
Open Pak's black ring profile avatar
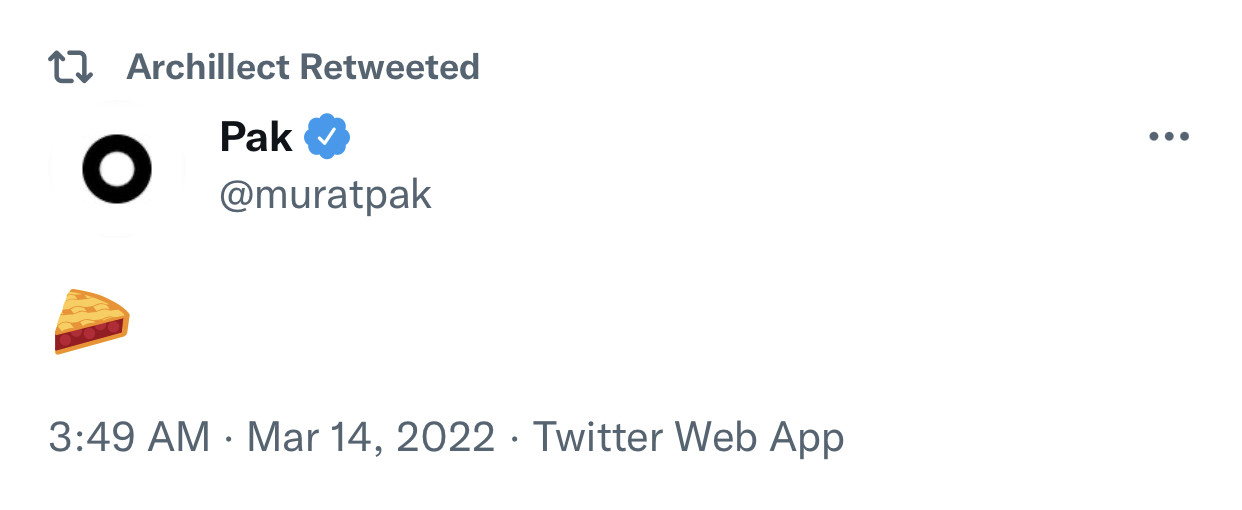(x=116, y=169)
